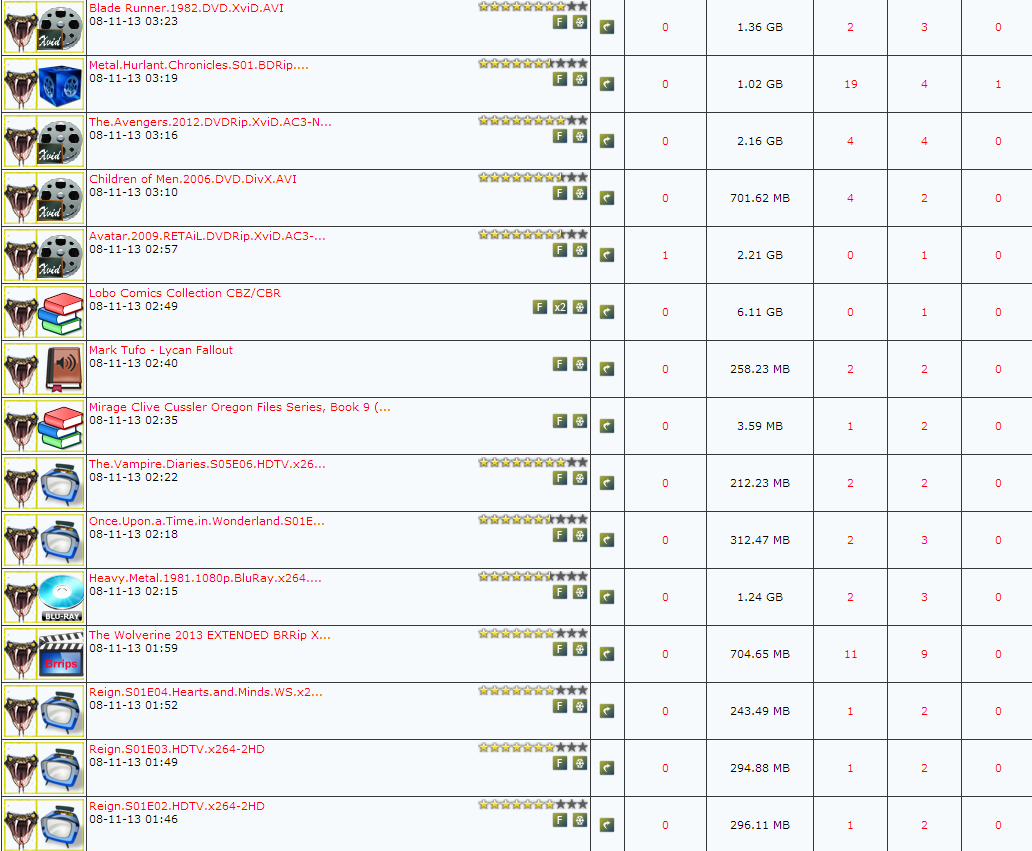This screenshot has height=851, width=1032.
Task: Open the Reign.S01E02.HDTV.x264-2HD link
Action: [176, 806]
